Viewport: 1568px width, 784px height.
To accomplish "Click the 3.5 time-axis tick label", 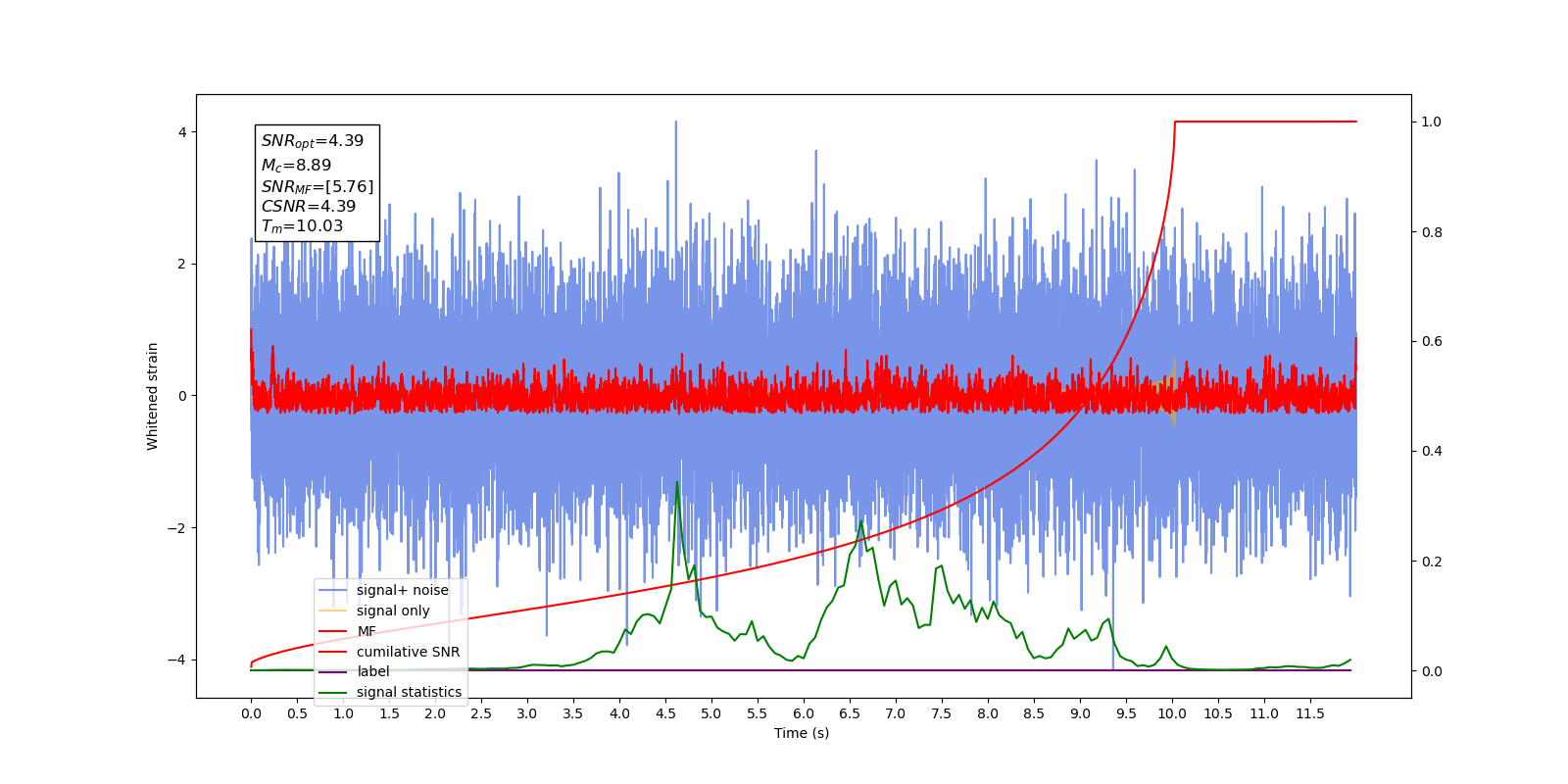I will point(573,713).
